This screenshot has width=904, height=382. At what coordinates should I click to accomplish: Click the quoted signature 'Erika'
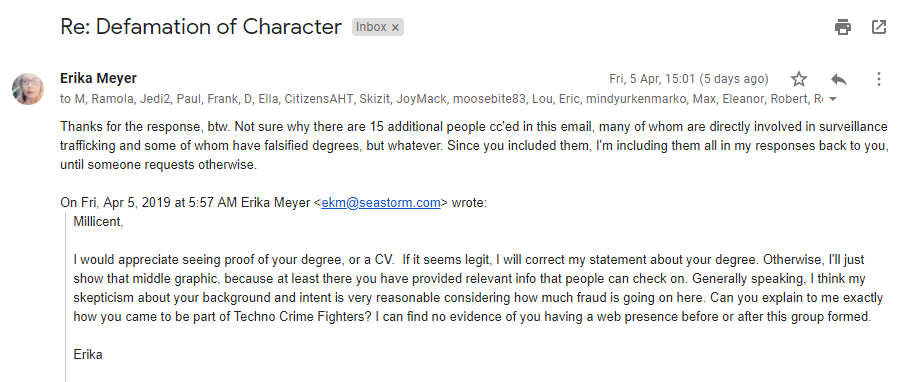pyautogui.click(x=88, y=354)
